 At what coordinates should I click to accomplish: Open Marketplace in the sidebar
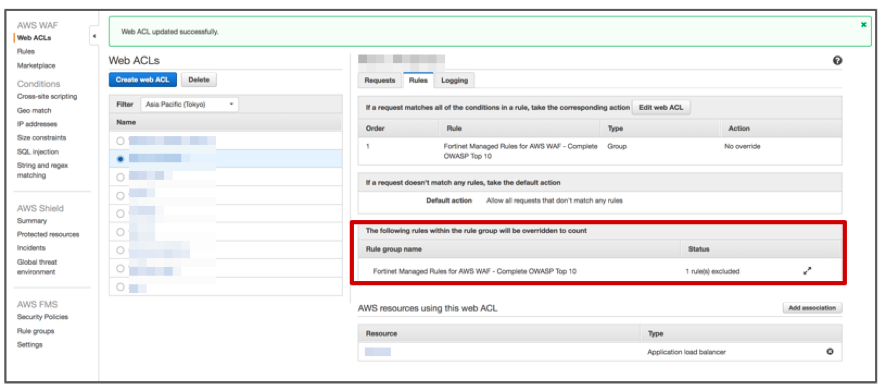point(36,65)
